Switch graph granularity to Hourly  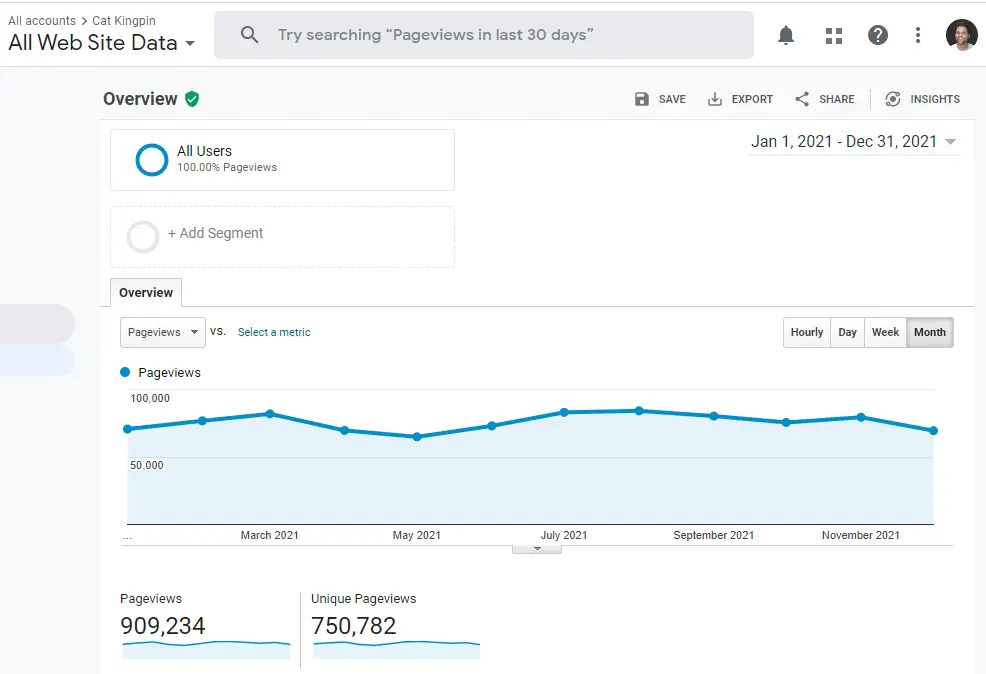(x=807, y=332)
